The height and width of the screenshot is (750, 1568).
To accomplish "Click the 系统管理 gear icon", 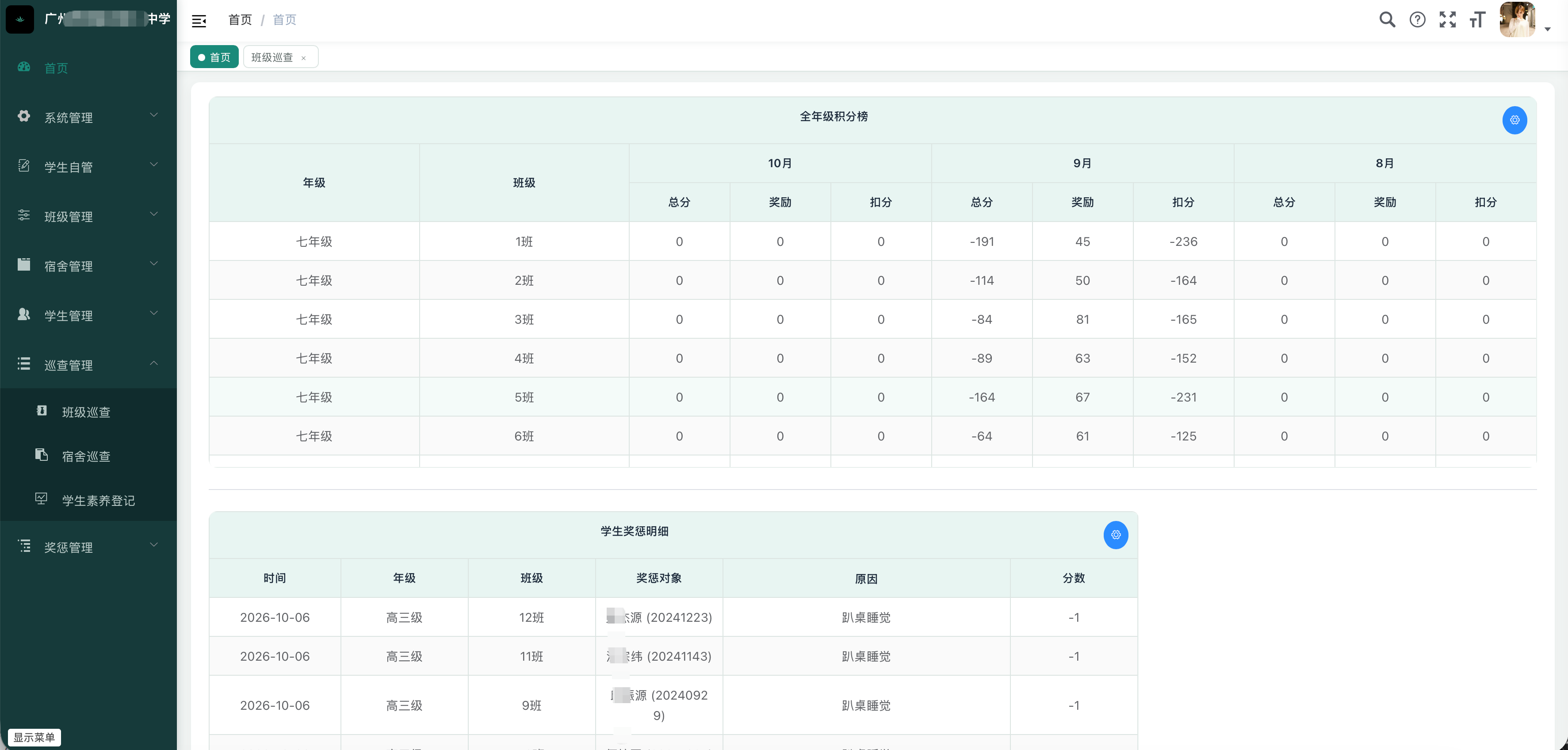I will 24,116.
